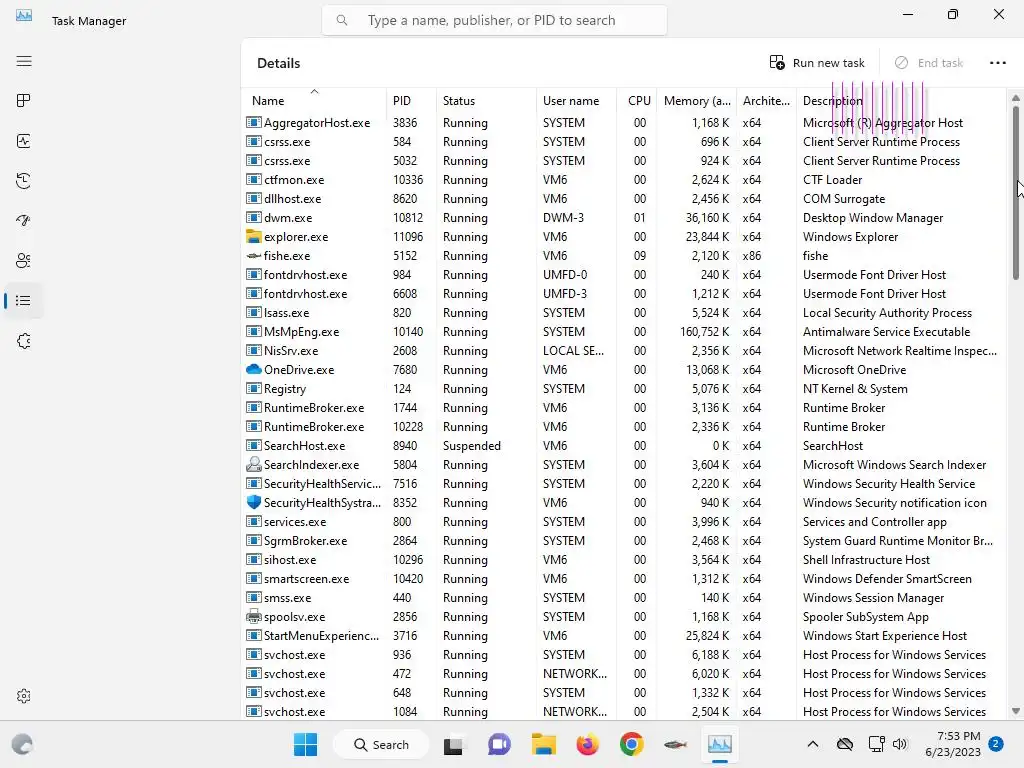Select the services.exe process
The image size is (1024, 768).
[x=624, y=521]
